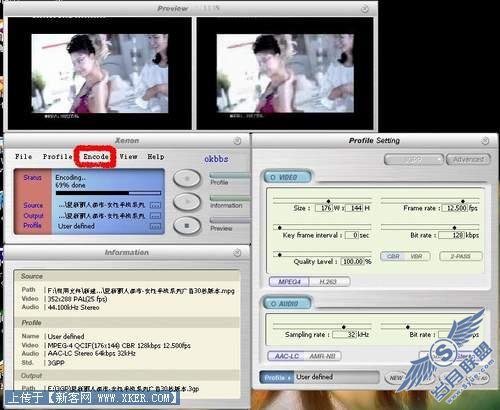Click the '3GPP' Std. value in Information
This screenshot has height=410, width=500.
[56, 362]
